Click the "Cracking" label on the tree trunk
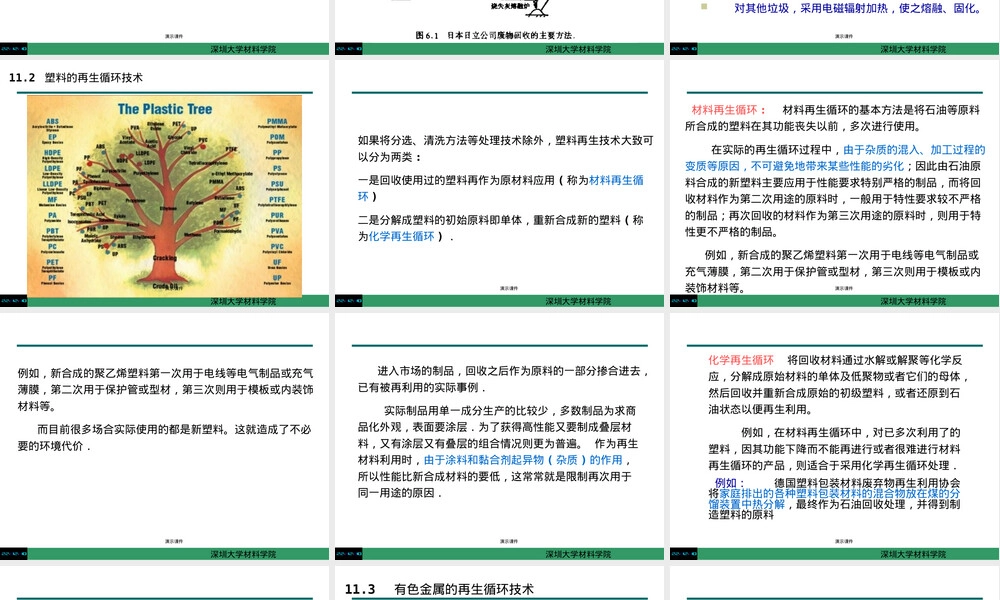This screenshot has width=1000, height=600. point(165,258)
